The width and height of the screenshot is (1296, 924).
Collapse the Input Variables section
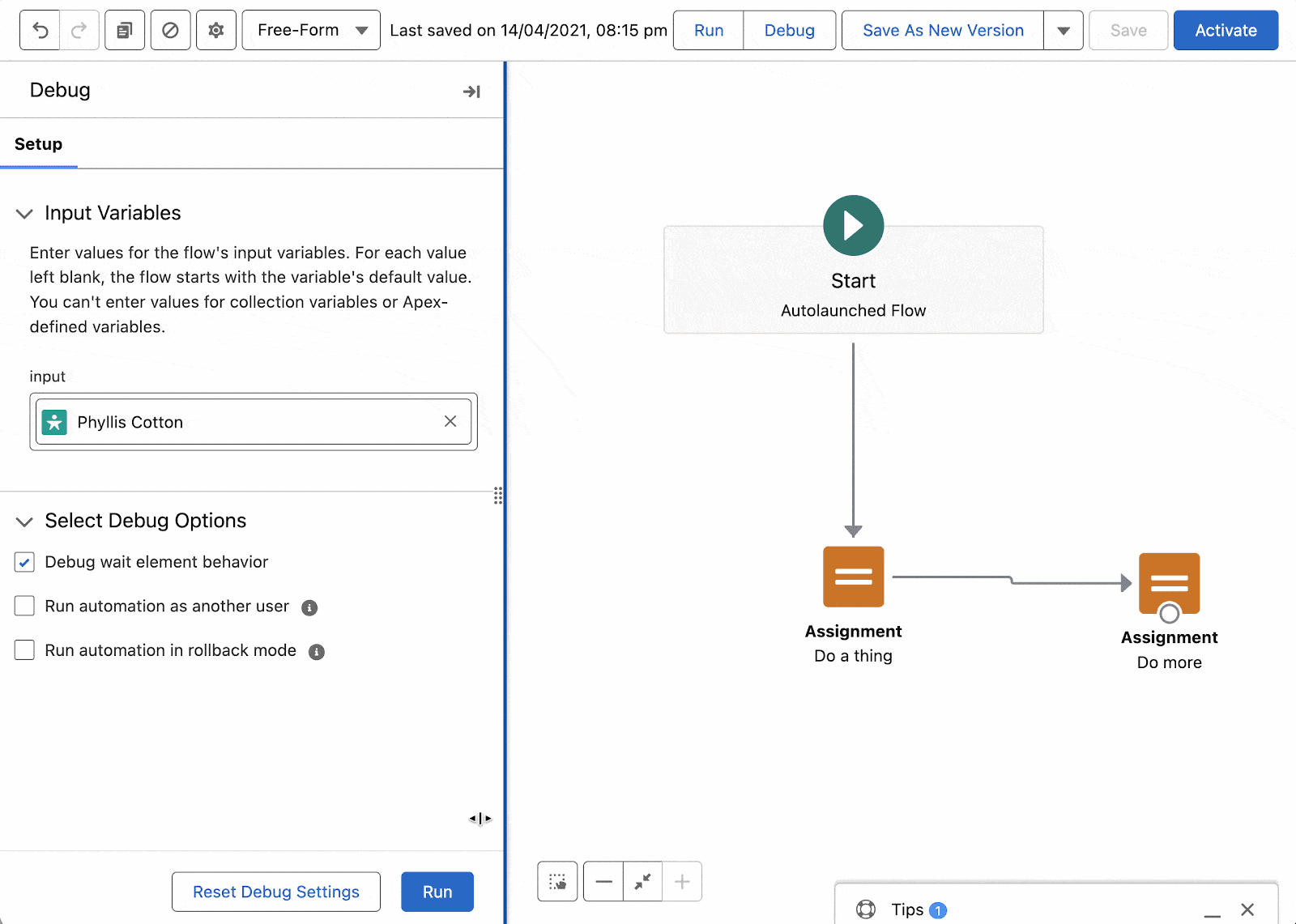coord(23,213)
